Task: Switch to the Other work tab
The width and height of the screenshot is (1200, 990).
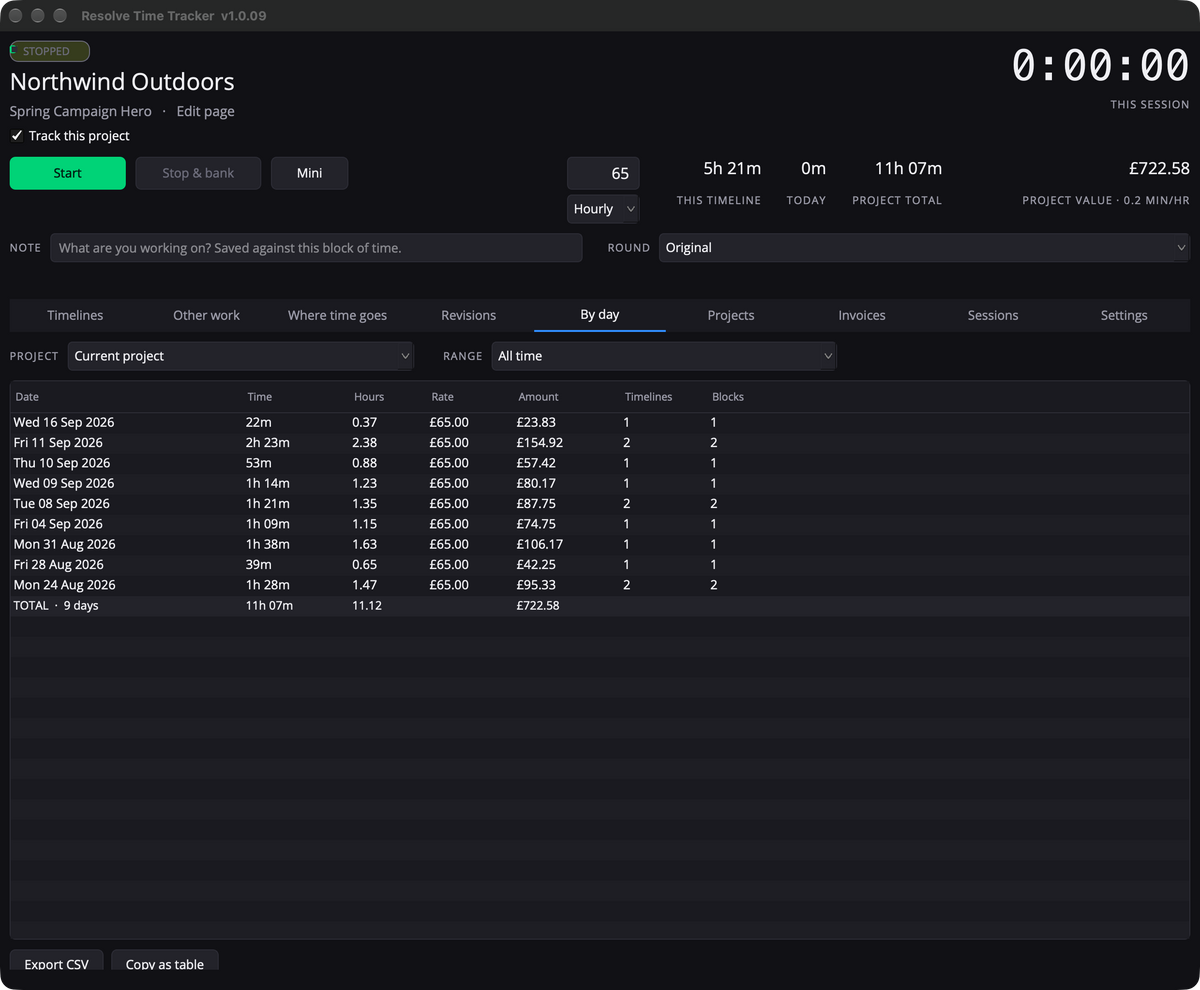Action: tap(206, 315)
